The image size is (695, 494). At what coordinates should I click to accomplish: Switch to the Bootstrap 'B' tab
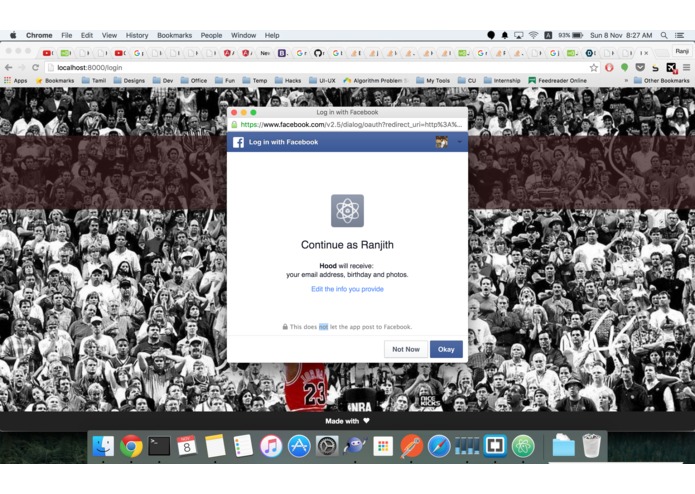tap(281, 53)
